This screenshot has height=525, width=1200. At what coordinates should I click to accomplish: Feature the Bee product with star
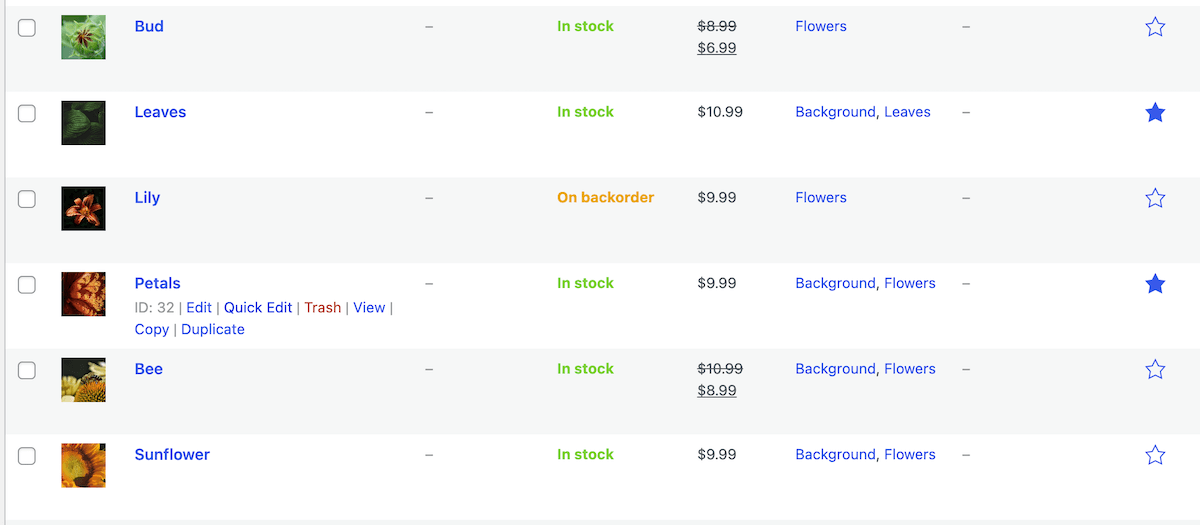coord(1155,370)
